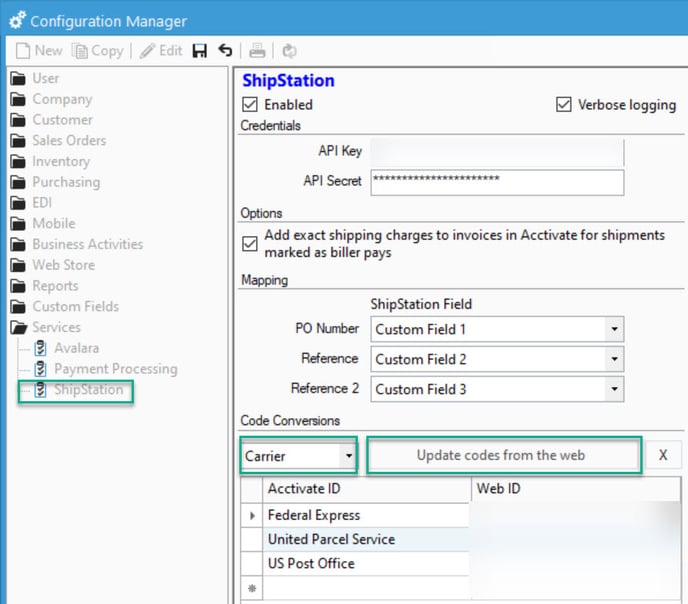Select the Avalara service item
Image resolution: width=688 pixels, height=604 pixels.
(x=67, y=348)
